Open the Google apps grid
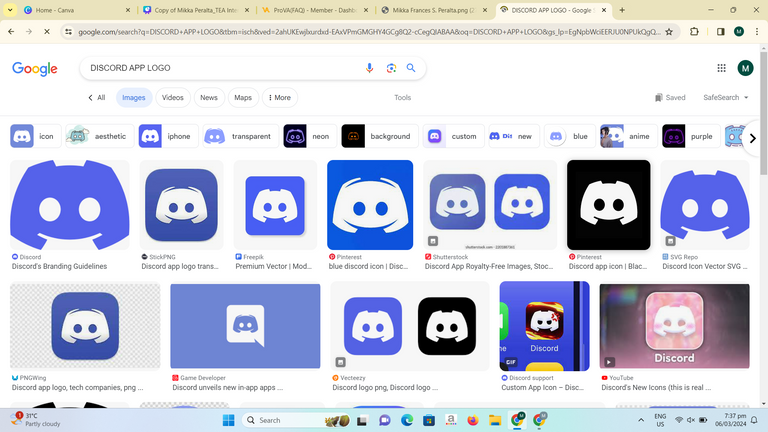Image resolution: width=768 pixels, height=432 pixels. click(x=721, y=68)
